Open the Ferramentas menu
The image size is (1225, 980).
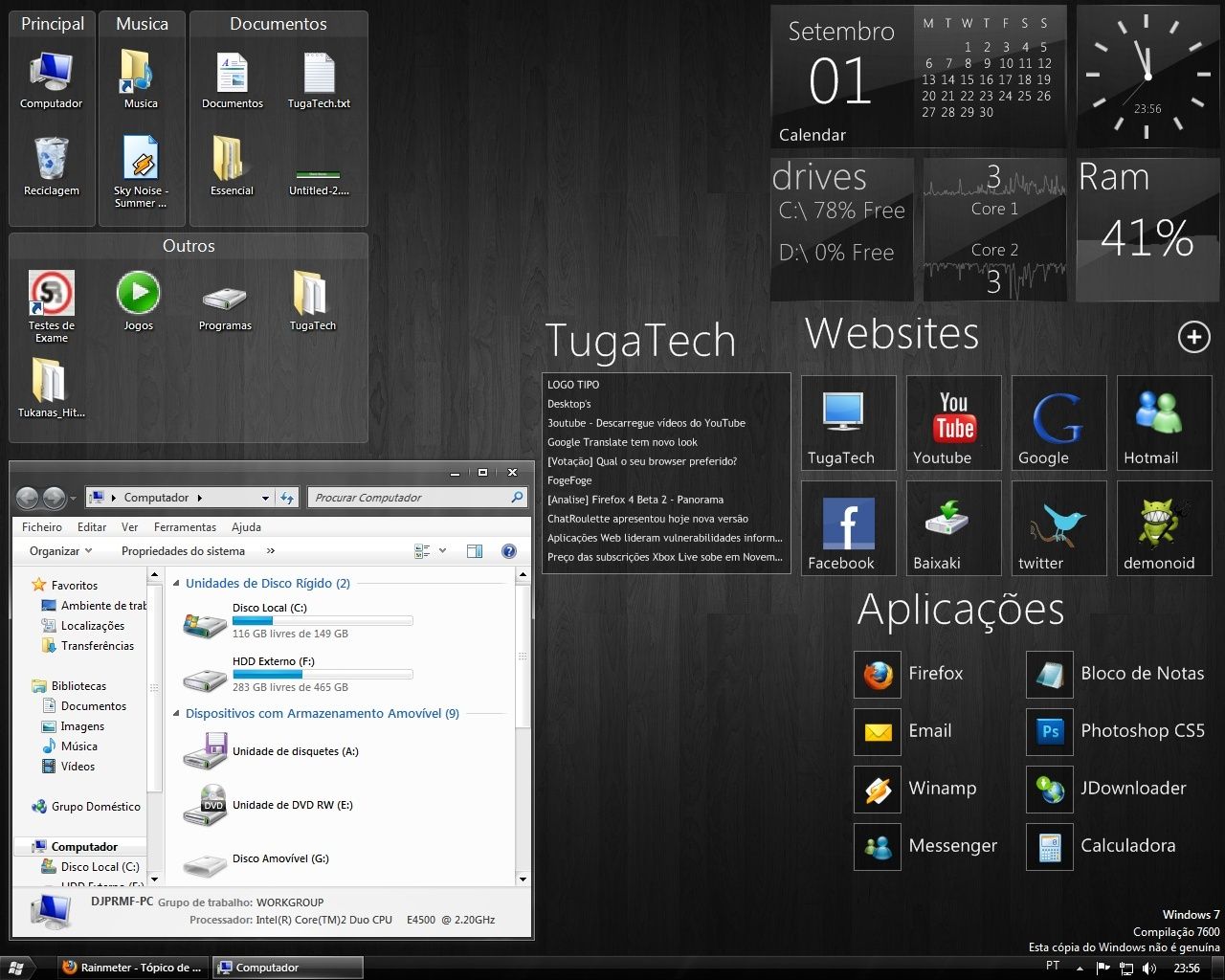(x=185, y=527)
